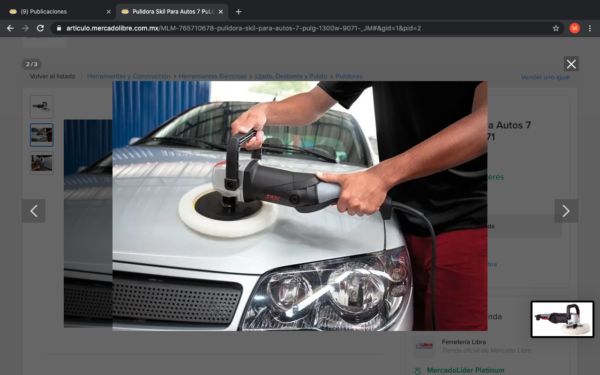Screen dimensions: 600x375
Task: Open Pulidoras breadcrumb link
Action: coord(349,76)
